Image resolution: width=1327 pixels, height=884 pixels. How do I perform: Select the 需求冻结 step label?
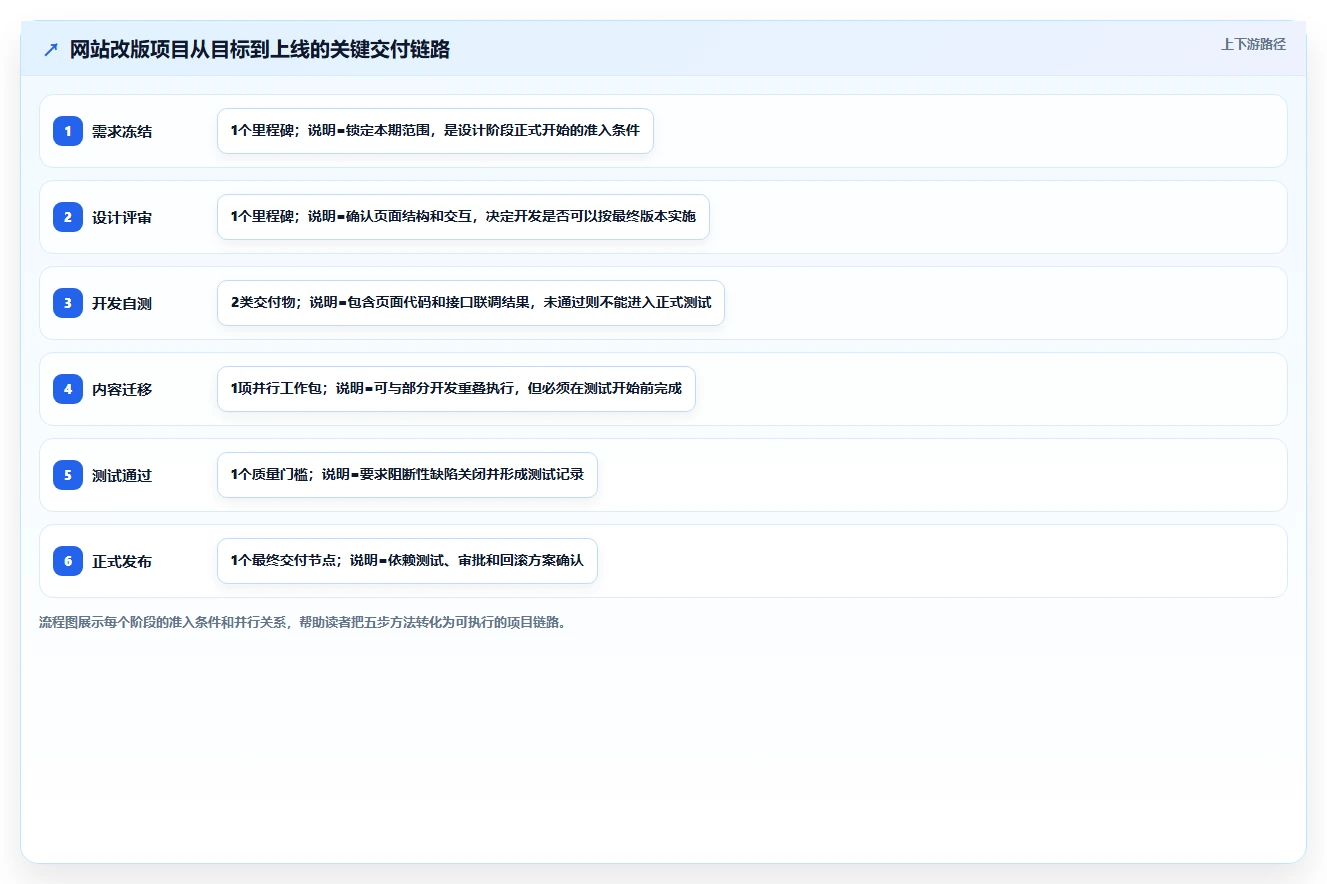(x=122, y=132)
